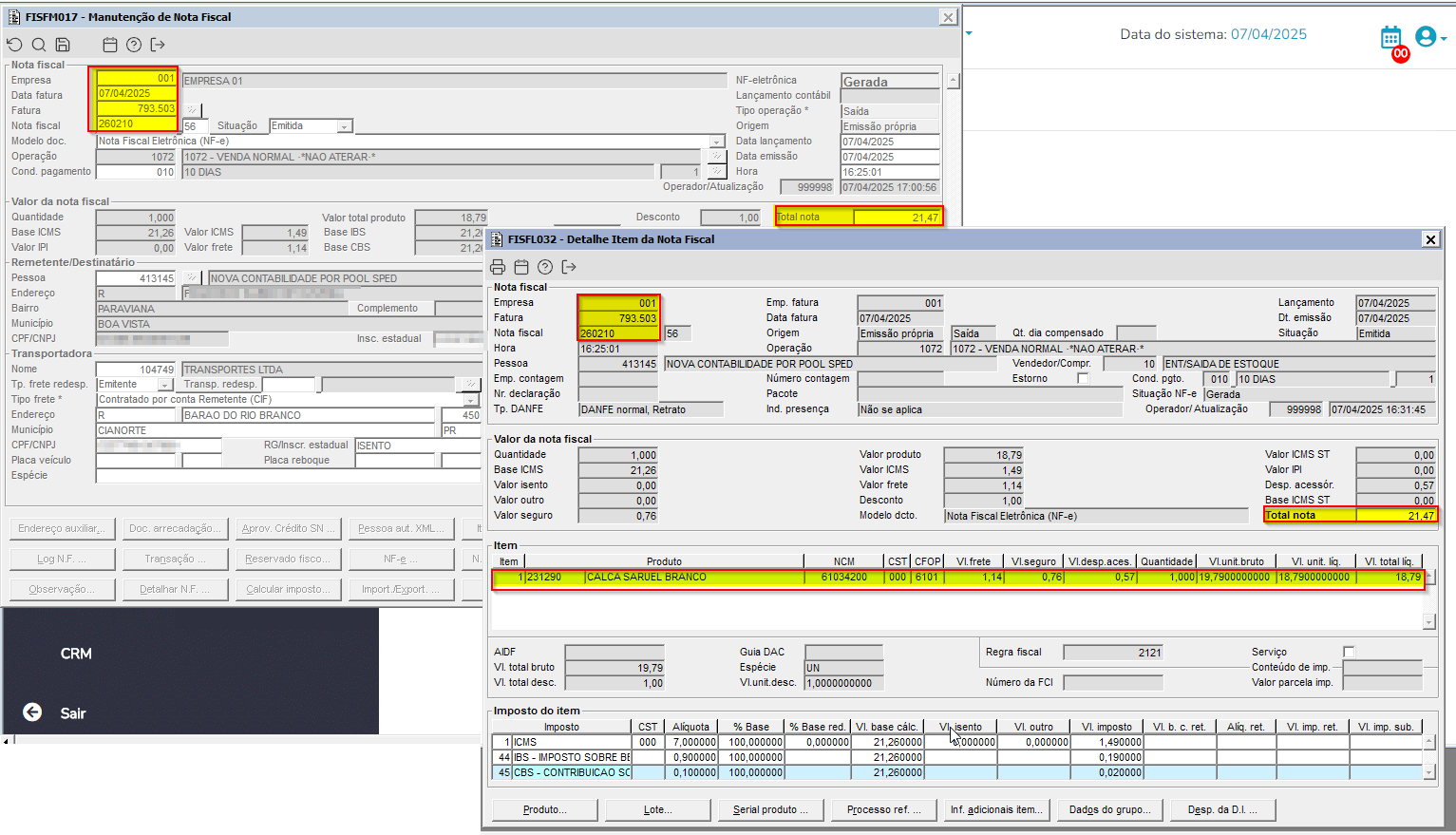1456x835 pixels.
Task: Click the Inf. adicionais item... button
Action: click(x=996, y=809)
